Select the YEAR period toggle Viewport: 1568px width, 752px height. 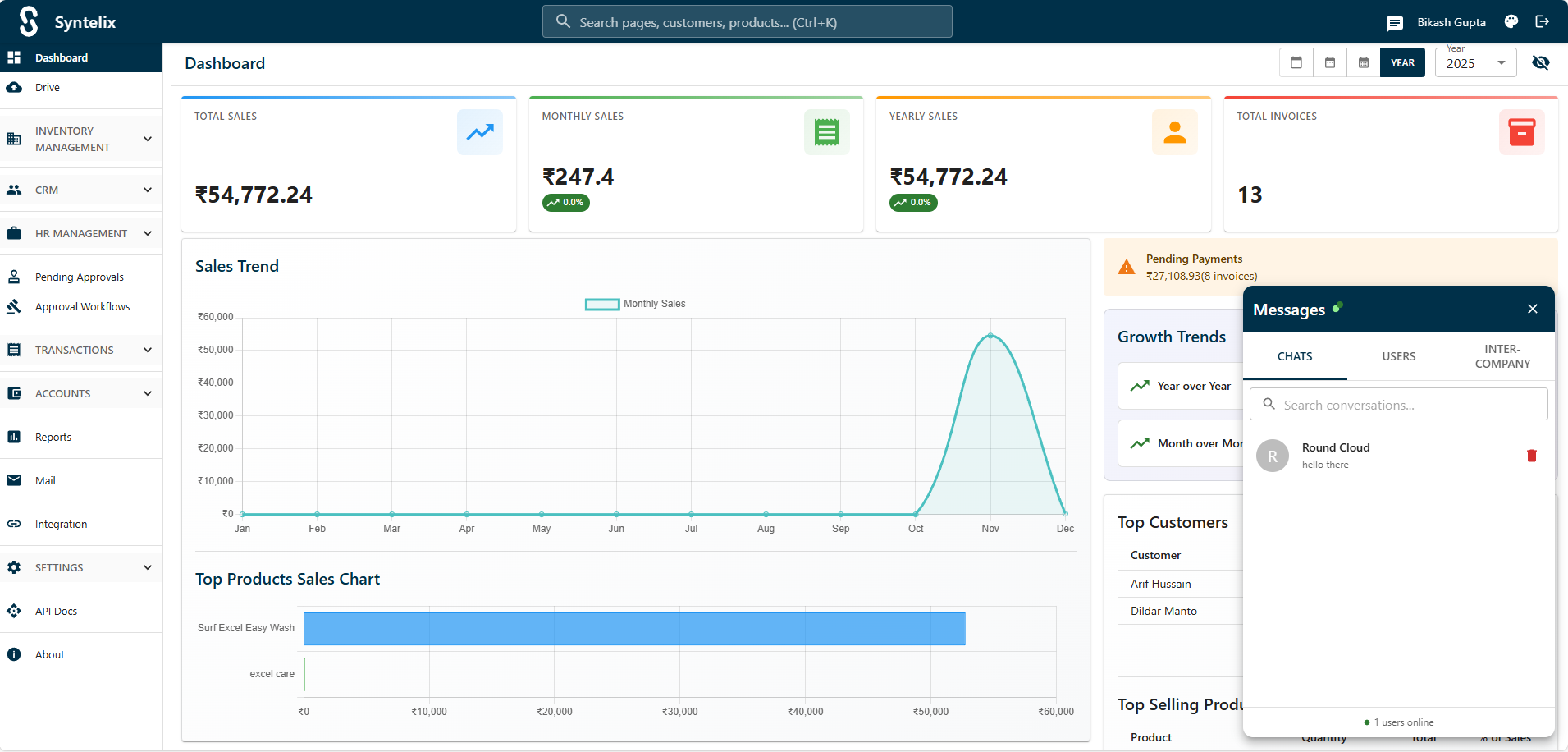pos(1401,63)
